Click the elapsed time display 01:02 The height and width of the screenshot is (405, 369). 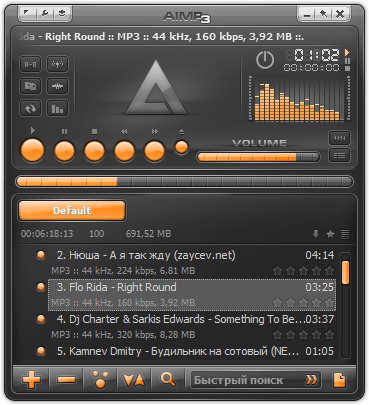tap(317, 55)
